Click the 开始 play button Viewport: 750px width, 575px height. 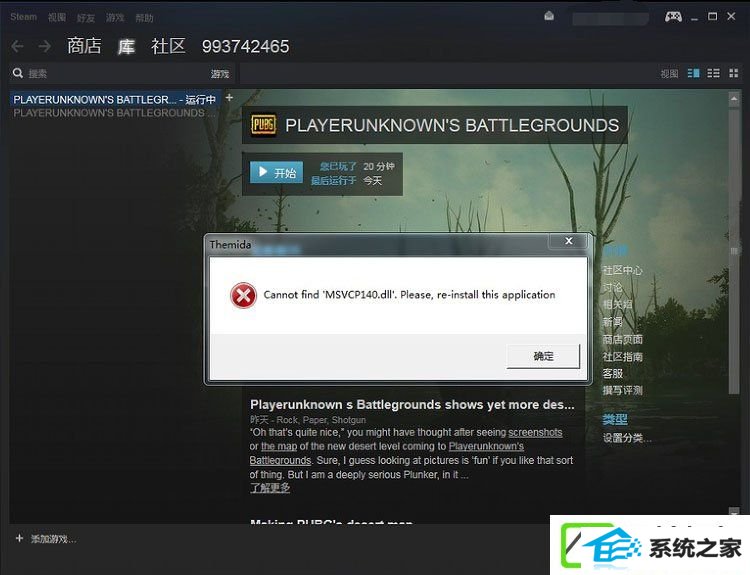276,172
